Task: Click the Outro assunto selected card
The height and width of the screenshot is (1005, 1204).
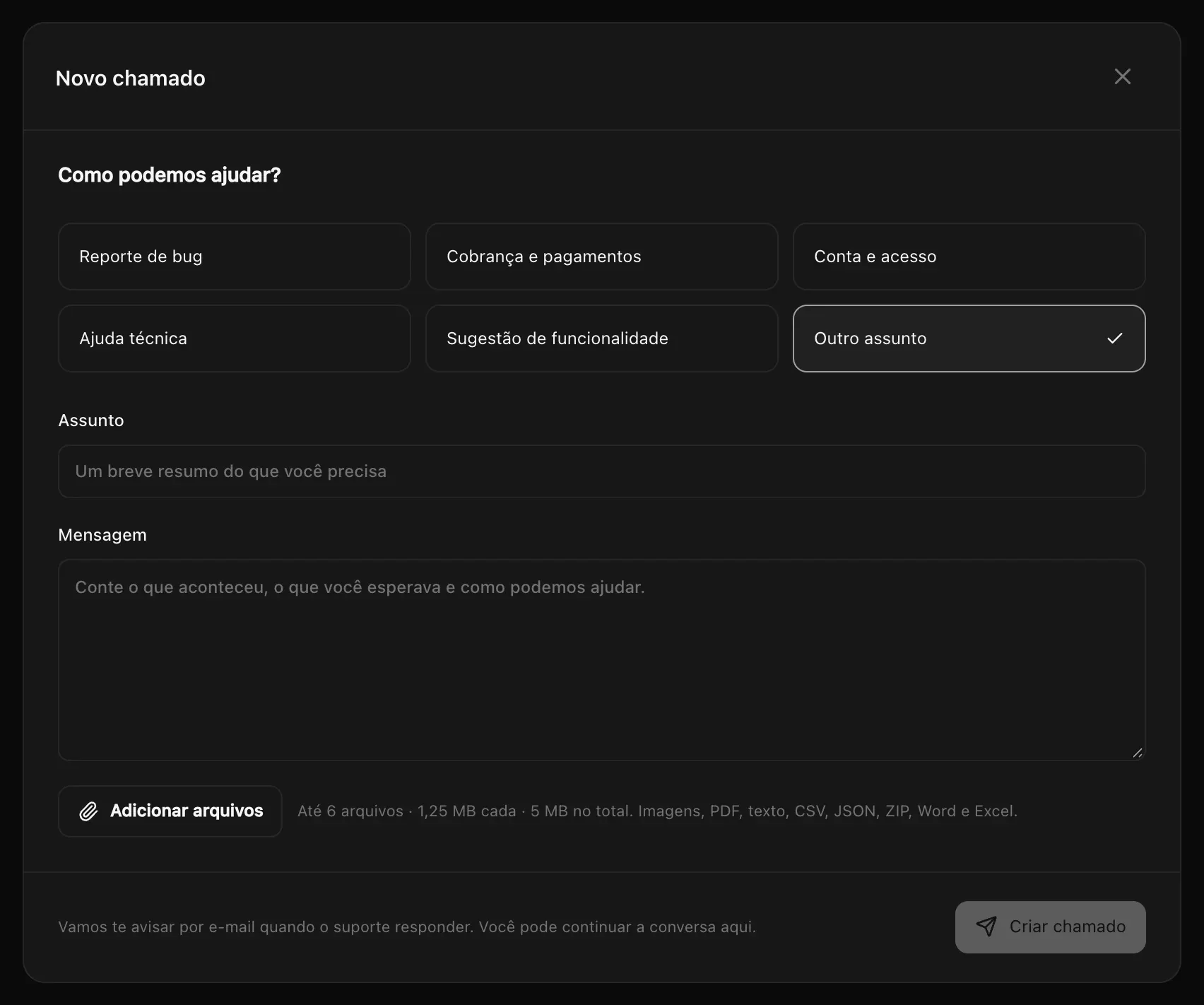Action: pyautogui.click(x=969, y=339)
